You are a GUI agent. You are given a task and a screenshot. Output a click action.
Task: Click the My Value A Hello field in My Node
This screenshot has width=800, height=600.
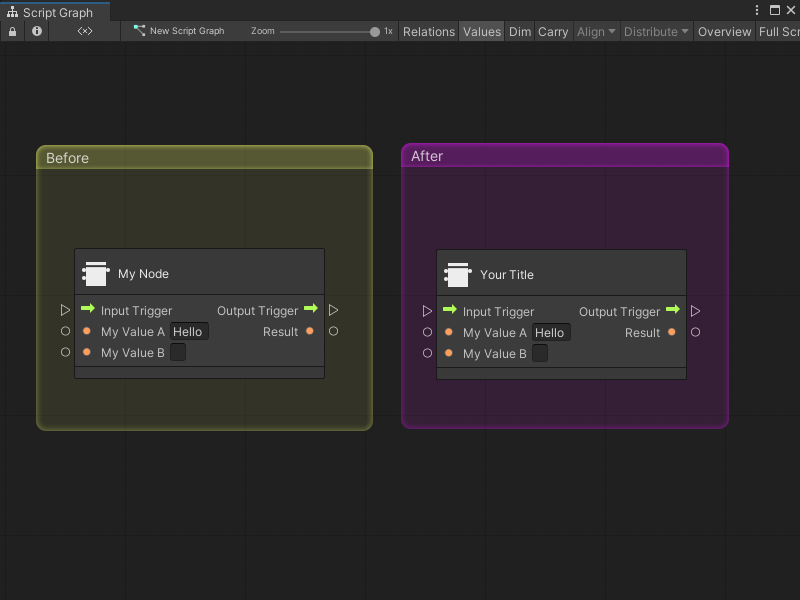[189, 332]
